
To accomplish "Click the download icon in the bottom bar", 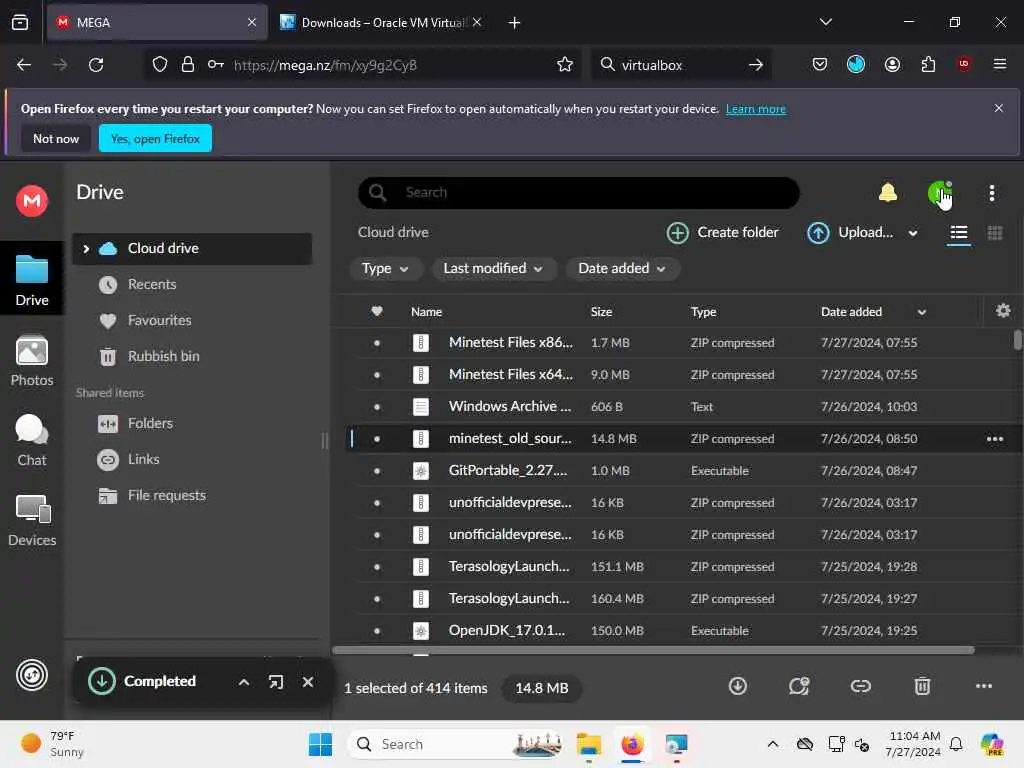I will pos(737,686).
